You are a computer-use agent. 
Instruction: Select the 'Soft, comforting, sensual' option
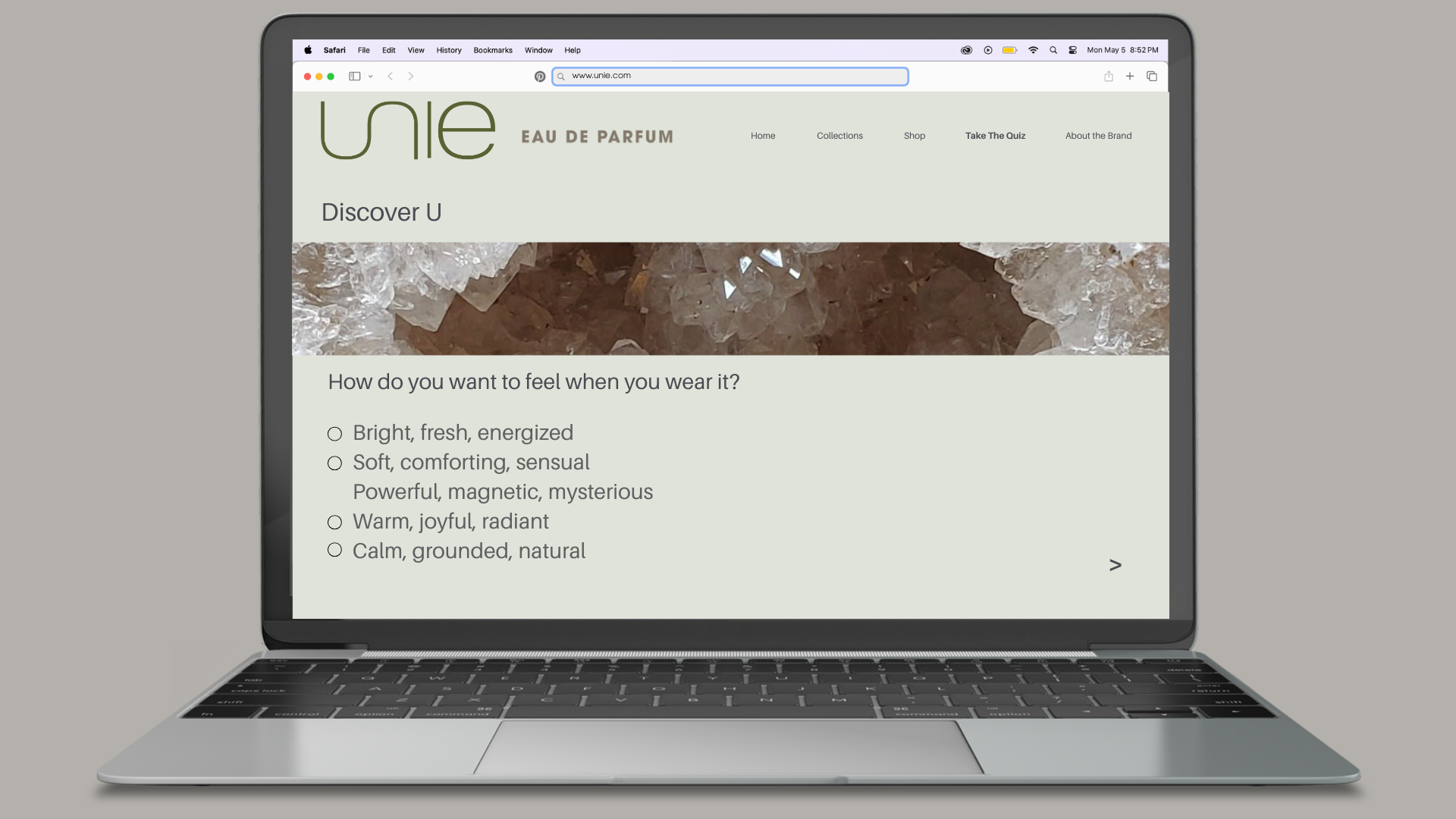tap(334, 463)
